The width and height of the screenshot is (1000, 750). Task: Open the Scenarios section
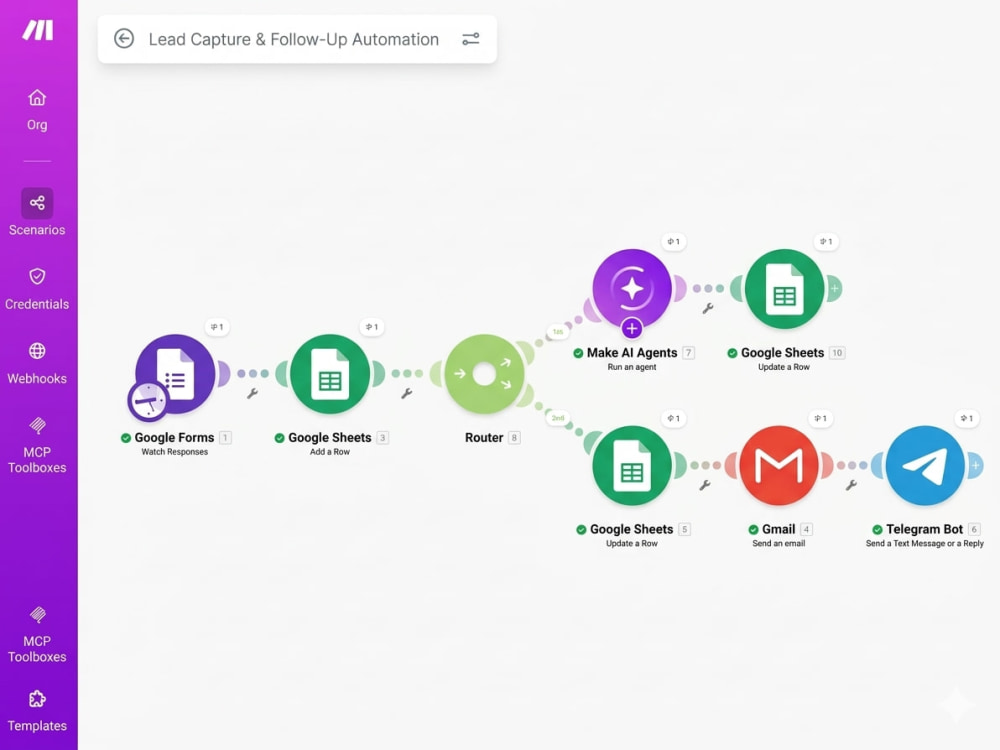37,212
